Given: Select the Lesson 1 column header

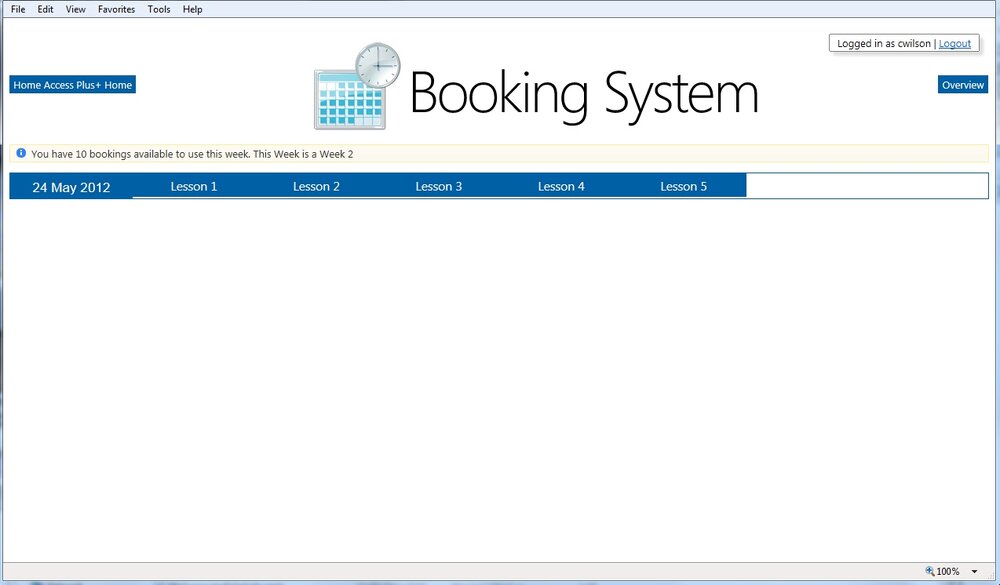Looking at the screenshot, I should (194, 186).
